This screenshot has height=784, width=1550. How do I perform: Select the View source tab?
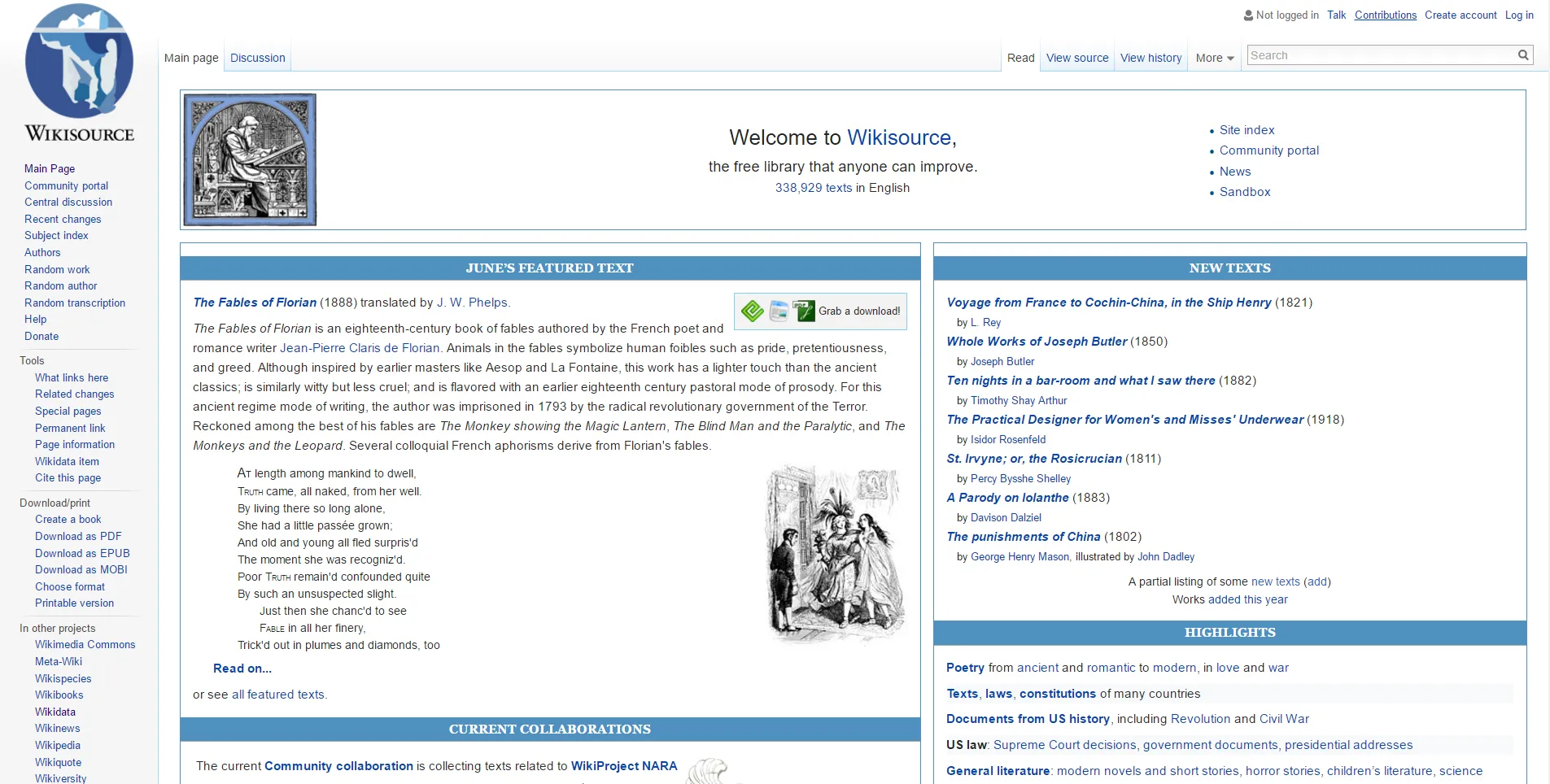(1076, 58)
